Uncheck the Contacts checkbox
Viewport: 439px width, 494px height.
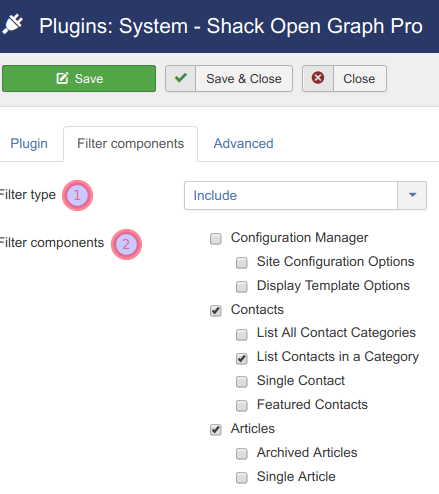pos(216,311)
